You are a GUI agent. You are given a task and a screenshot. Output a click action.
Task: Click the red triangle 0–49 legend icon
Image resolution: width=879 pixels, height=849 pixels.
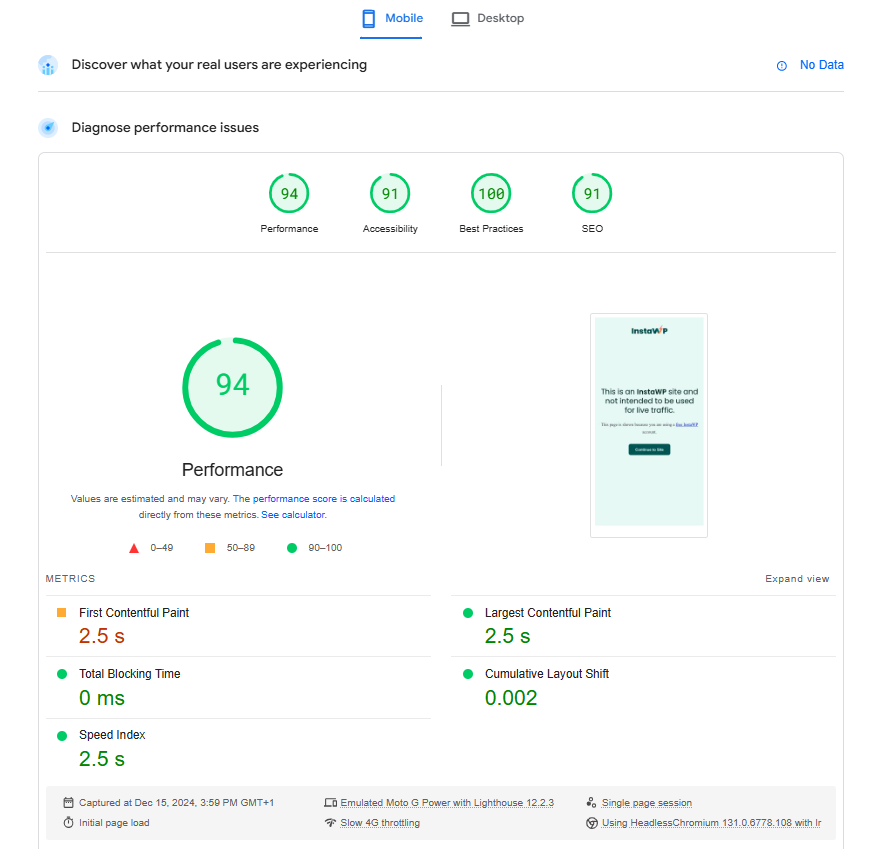pyautogui.click(x=134, y=548)
